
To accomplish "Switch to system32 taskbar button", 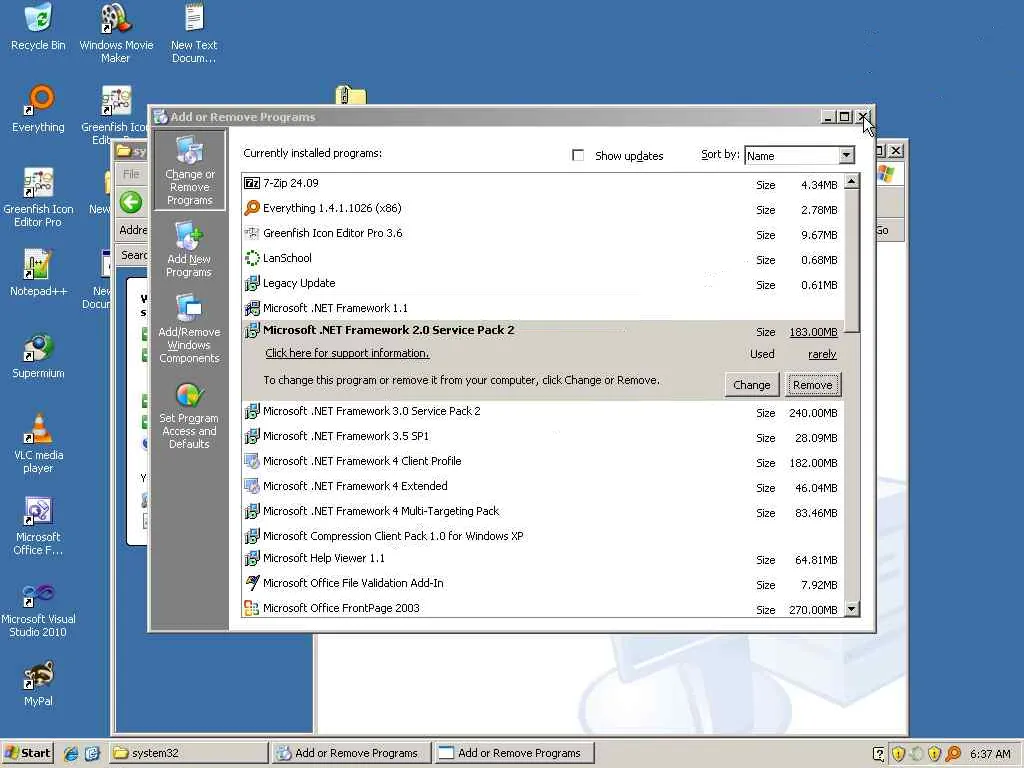I will click(x=189, y=753).
